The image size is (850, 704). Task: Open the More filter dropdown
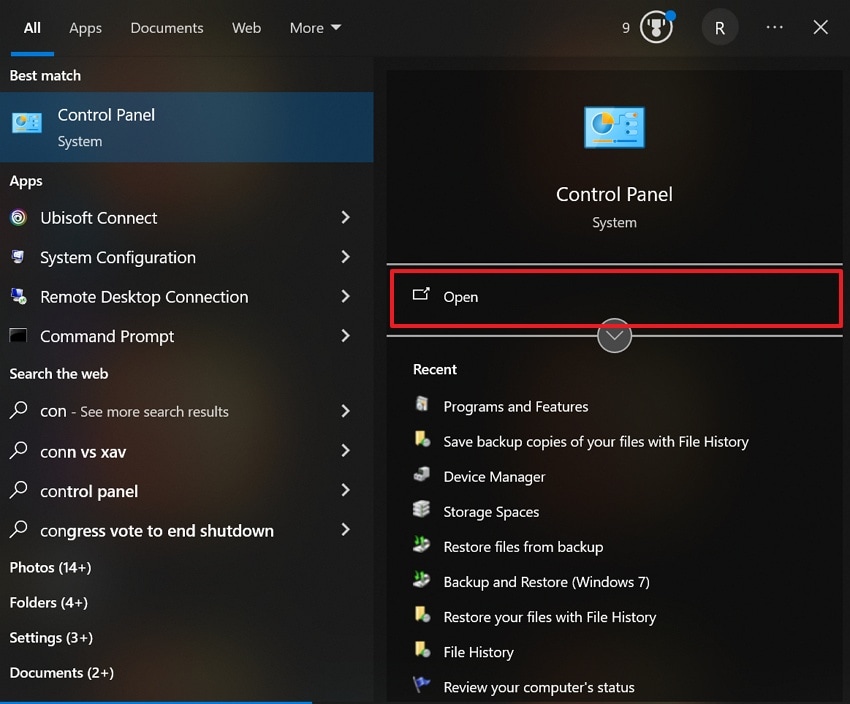(x=315, y=28)
